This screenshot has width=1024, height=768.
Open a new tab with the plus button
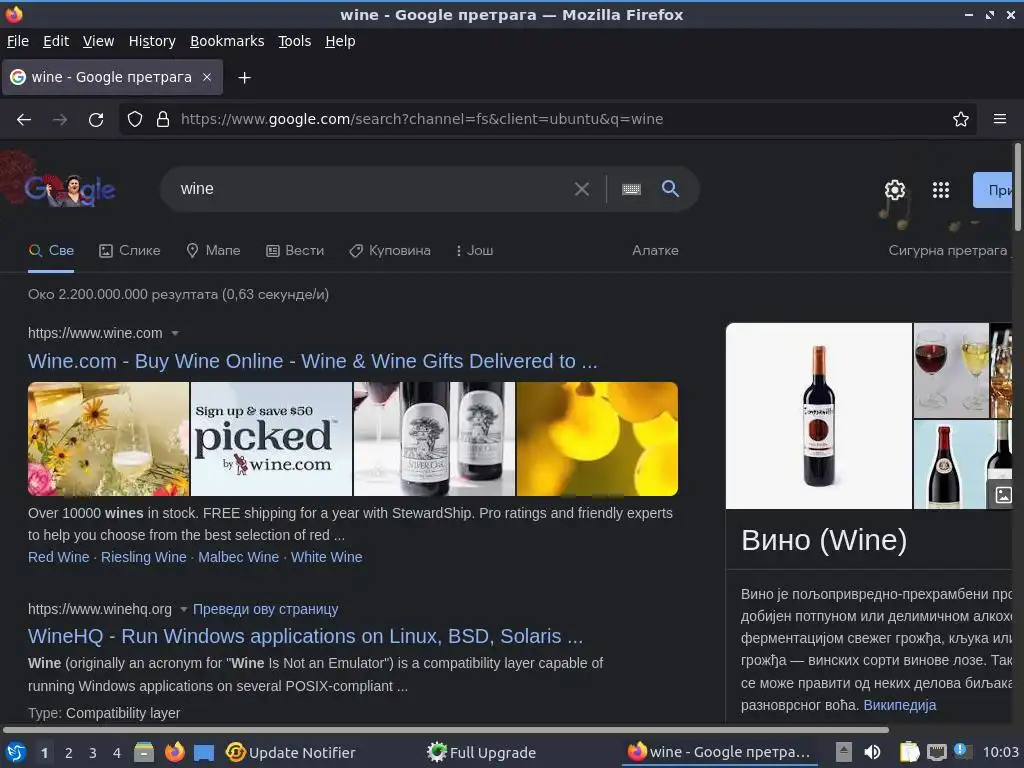(x=244, y=78)
